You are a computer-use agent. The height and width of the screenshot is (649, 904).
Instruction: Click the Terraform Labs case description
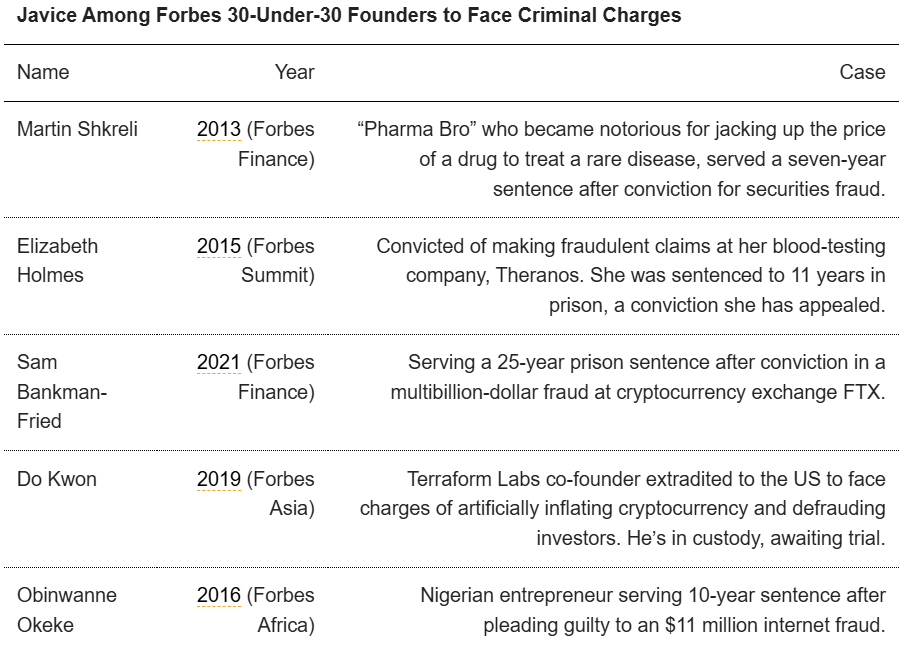tap(623, 508)
